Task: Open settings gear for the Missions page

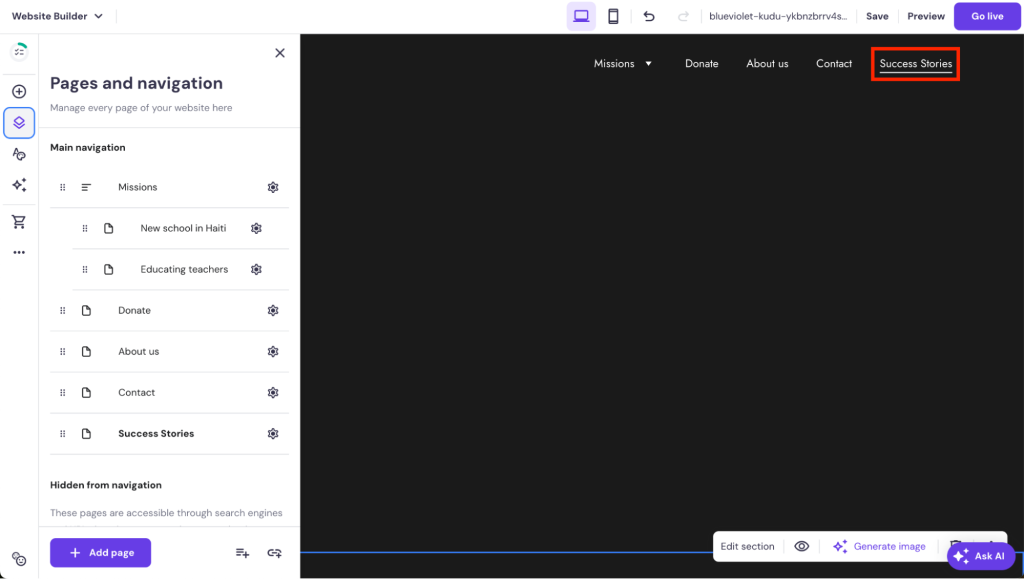Action: 272,187
